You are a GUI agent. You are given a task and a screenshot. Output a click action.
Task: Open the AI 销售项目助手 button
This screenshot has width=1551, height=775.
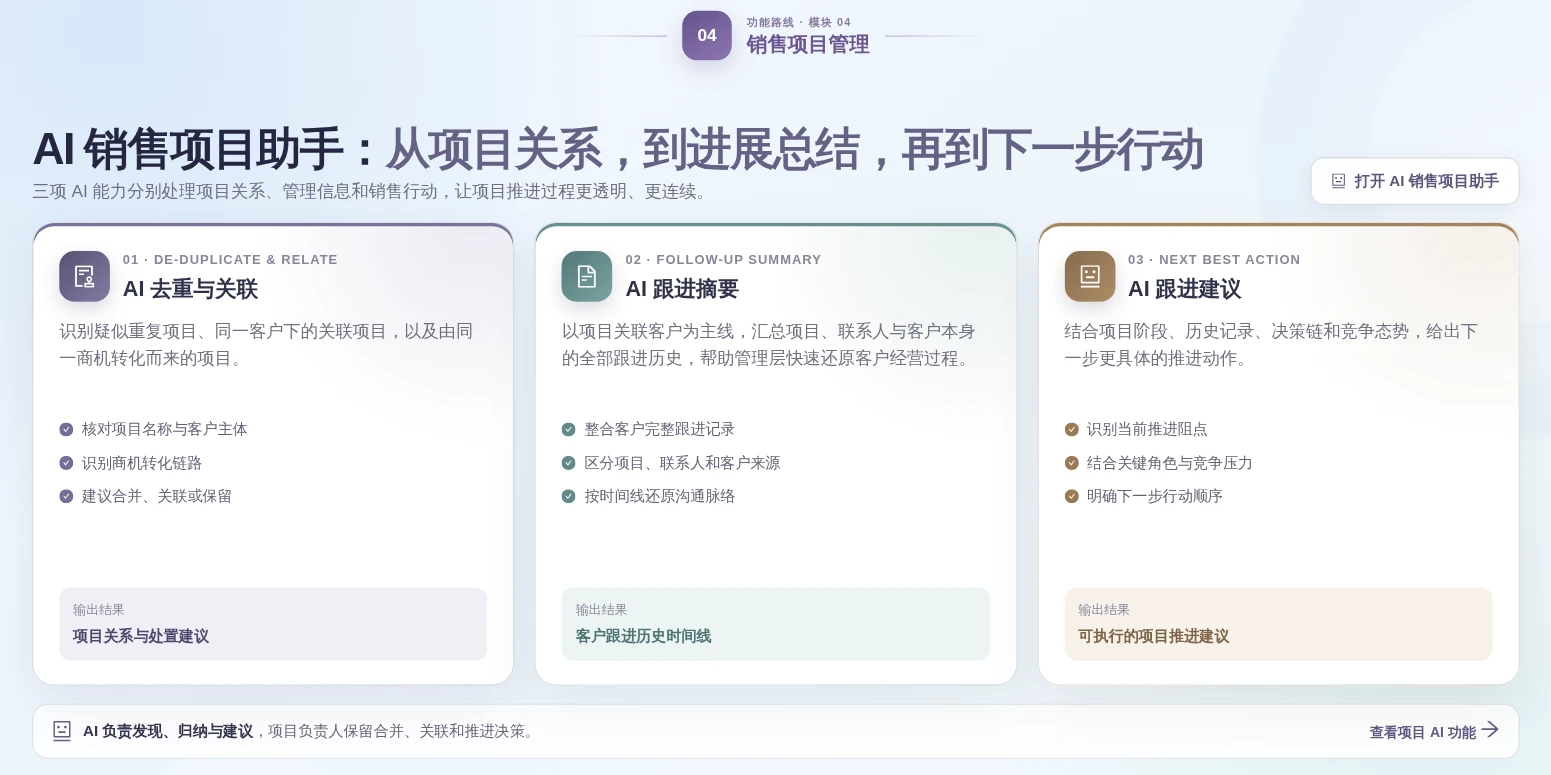coord(1415,181)
